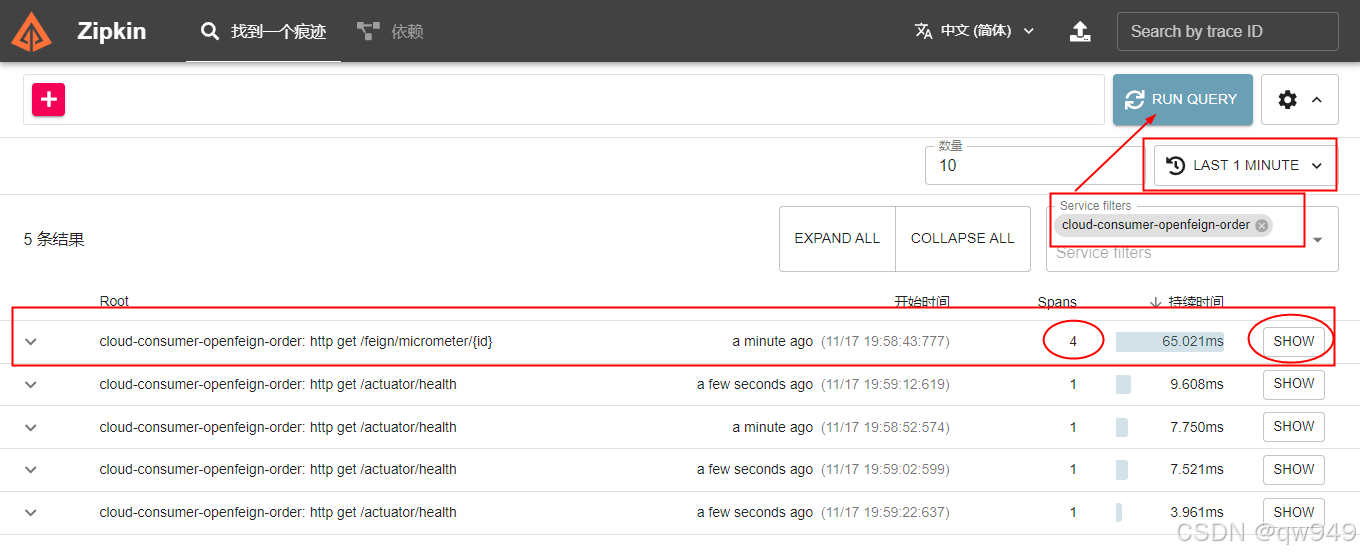The image size is (1360, 555).
Task: Show the 9.608ms trace
Action: point(1293,383)
